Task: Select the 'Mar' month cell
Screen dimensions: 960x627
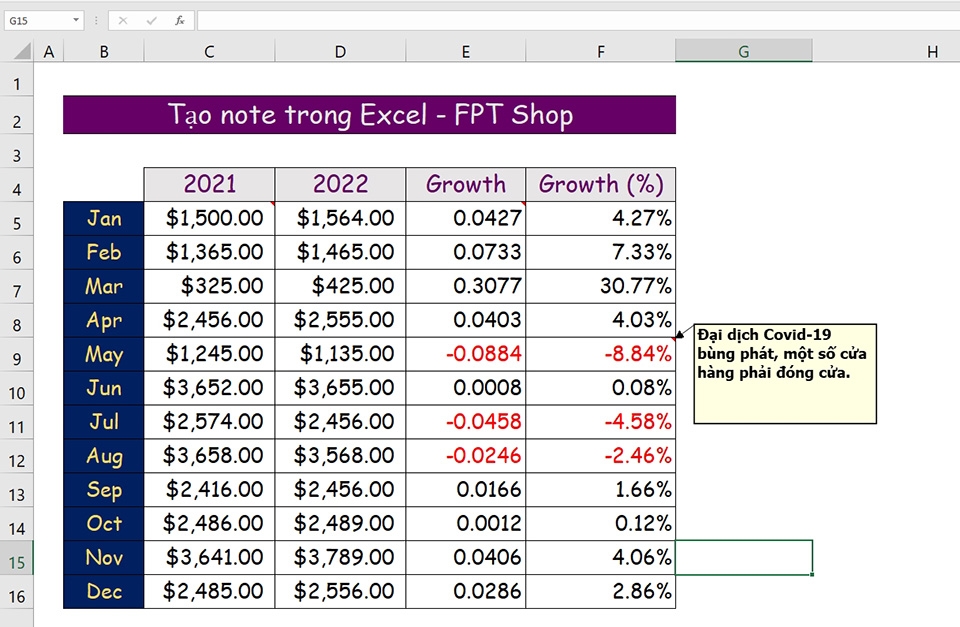Action: coord(104,286)
